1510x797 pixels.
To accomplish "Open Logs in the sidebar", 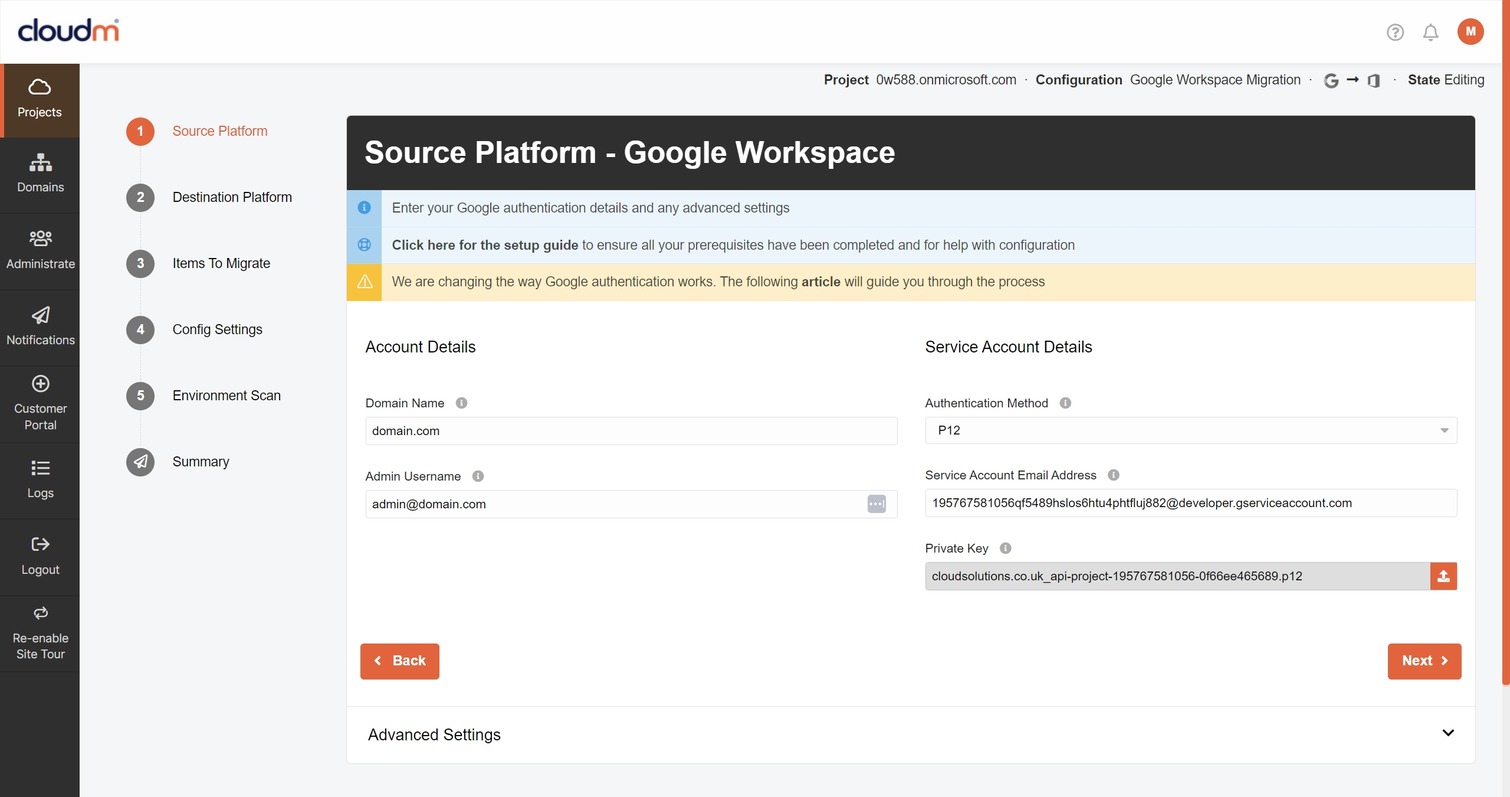I will click(40, 480).
